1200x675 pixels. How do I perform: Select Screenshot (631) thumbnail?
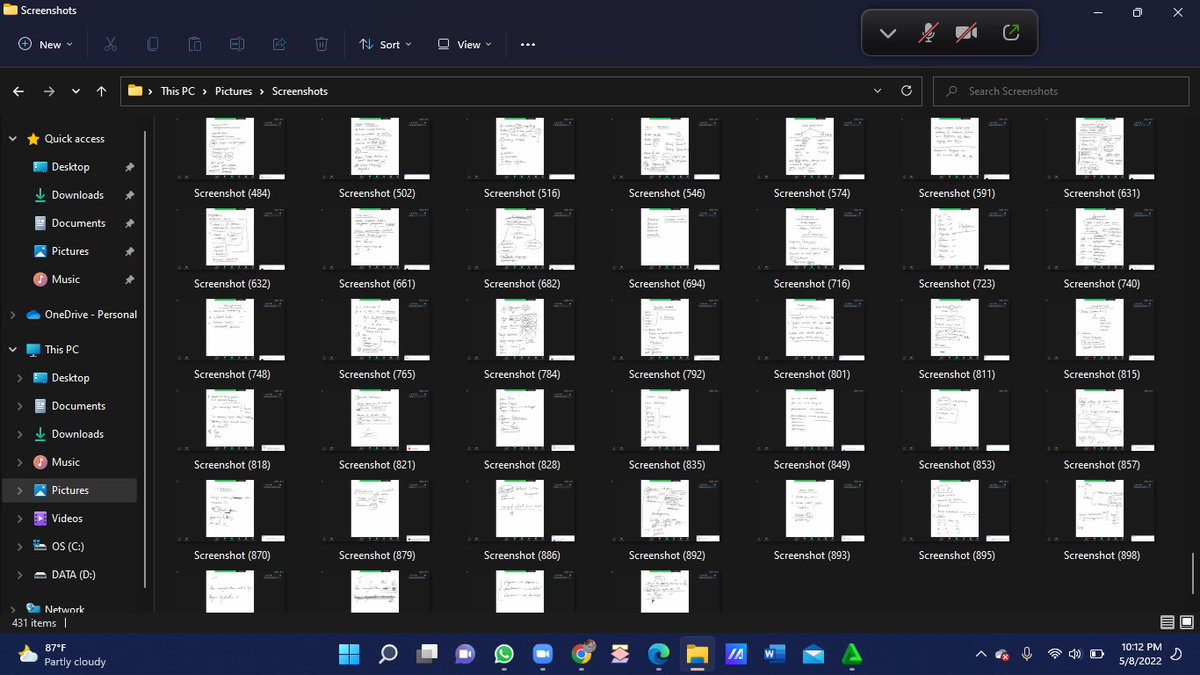[x=1102, y=147]
